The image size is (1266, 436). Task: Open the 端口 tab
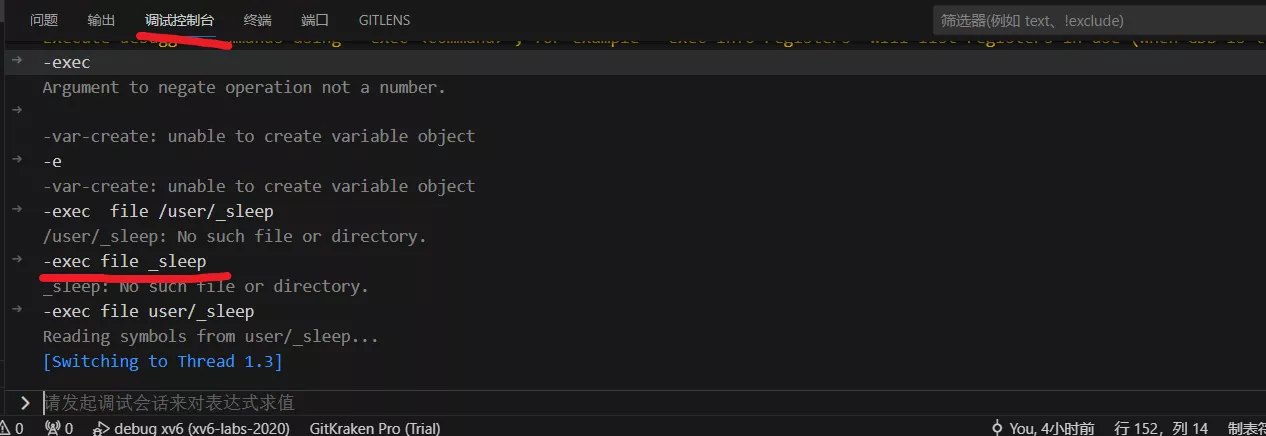click(315, 20)
